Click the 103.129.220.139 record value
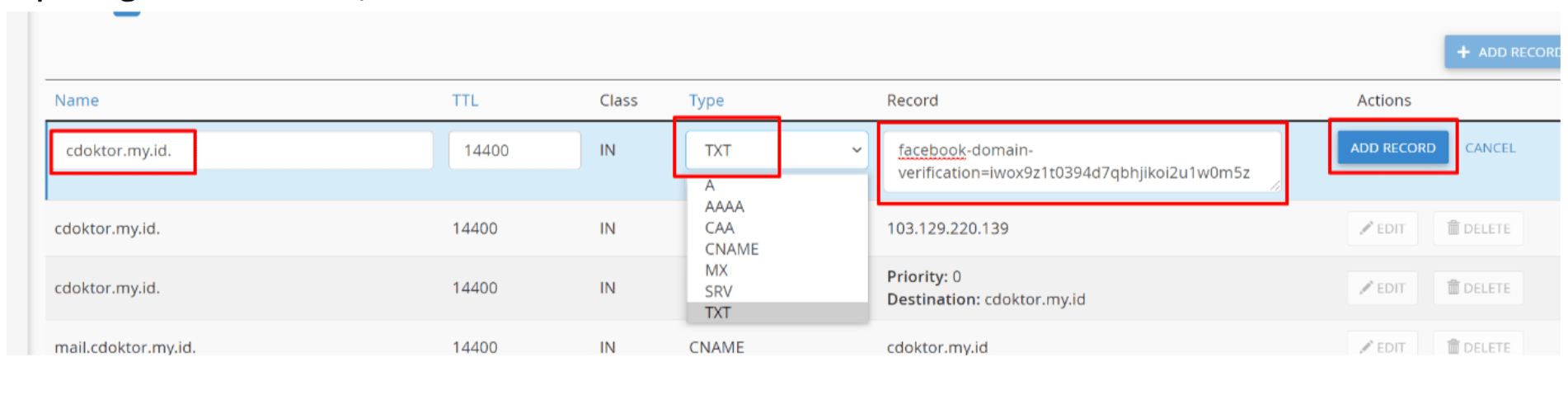The image size is (1568, 409). point(947,228)
